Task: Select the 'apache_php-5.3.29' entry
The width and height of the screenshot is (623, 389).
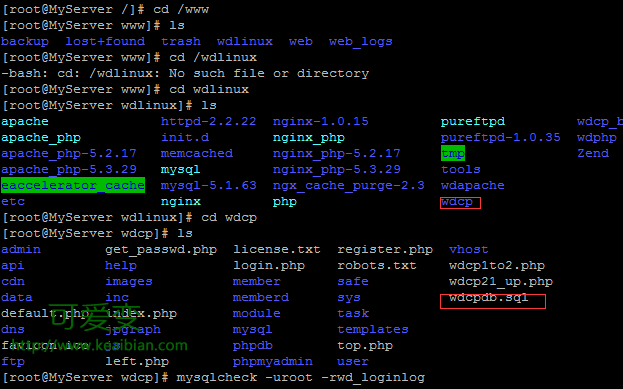Action: 69,170
